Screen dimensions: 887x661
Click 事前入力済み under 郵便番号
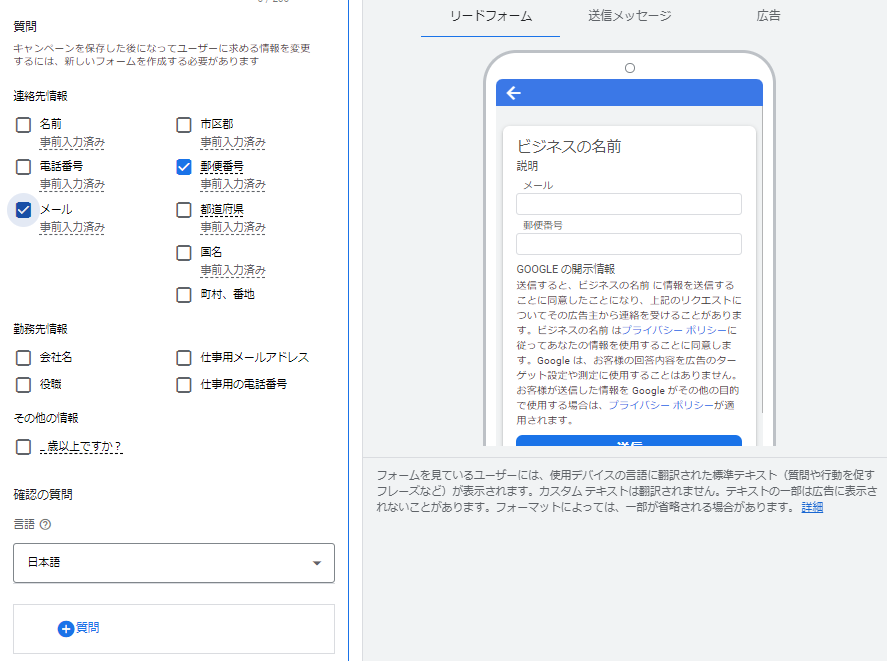tap(232, 184)
